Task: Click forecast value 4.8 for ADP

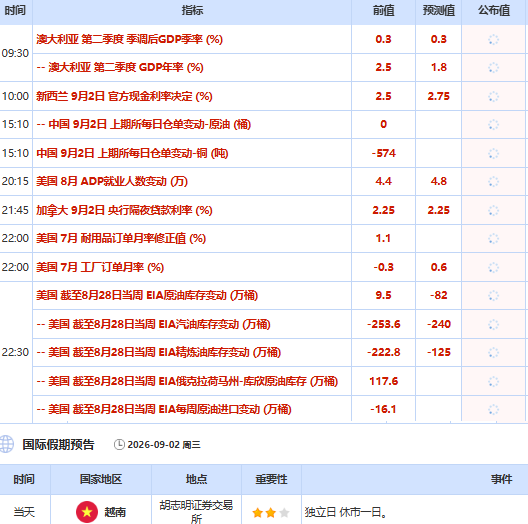Action: [439, 182]
